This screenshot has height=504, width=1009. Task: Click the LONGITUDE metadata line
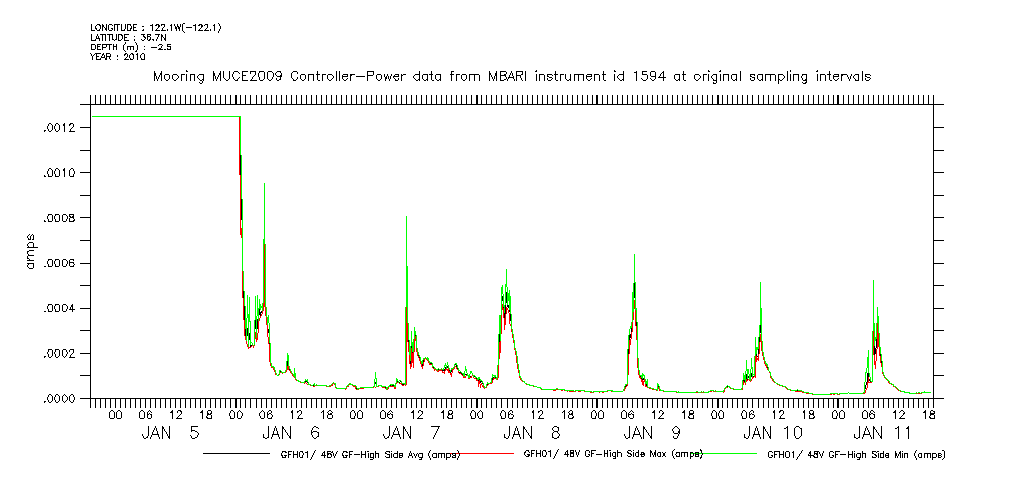click(155, 27)
